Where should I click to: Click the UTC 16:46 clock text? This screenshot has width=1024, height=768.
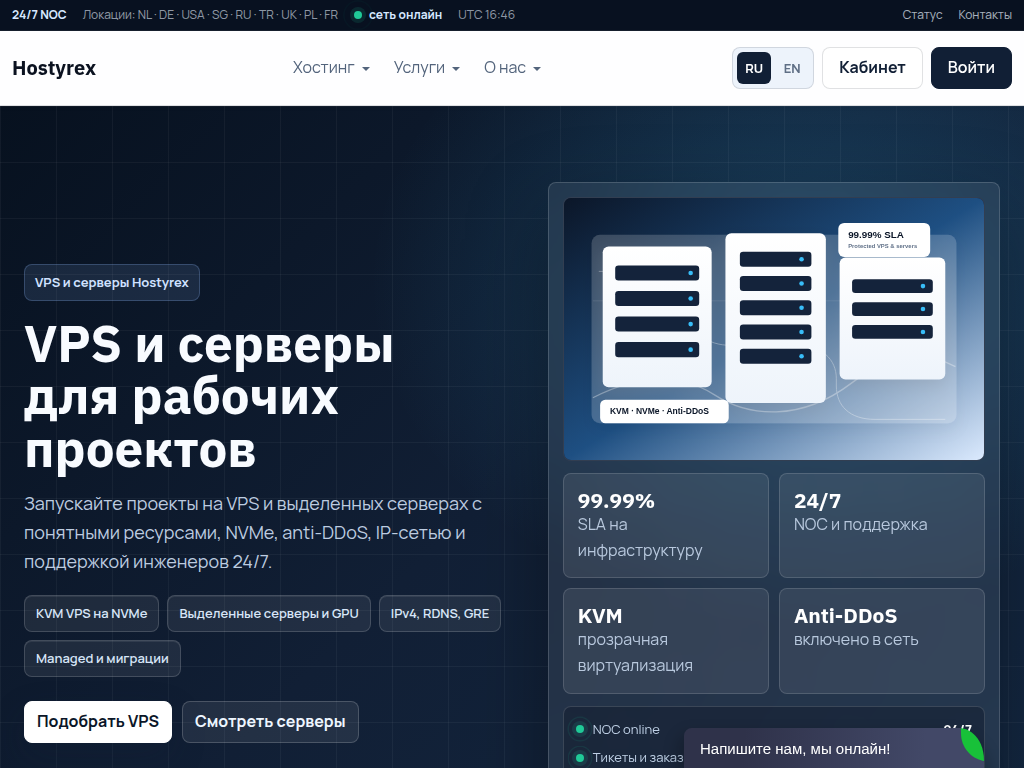click(487, 14)
